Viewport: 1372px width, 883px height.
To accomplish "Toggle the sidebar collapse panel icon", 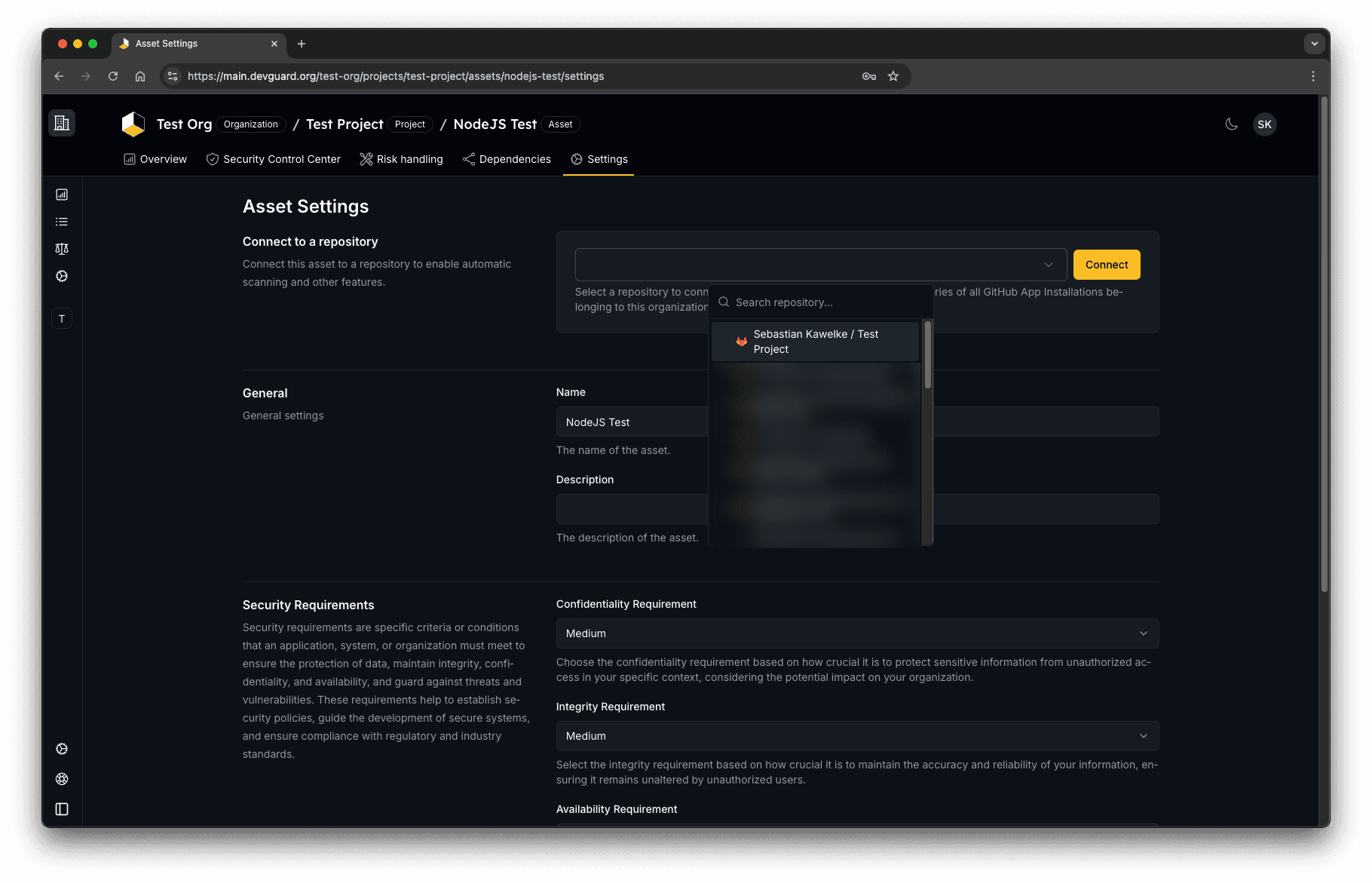I will click(62, 809).
